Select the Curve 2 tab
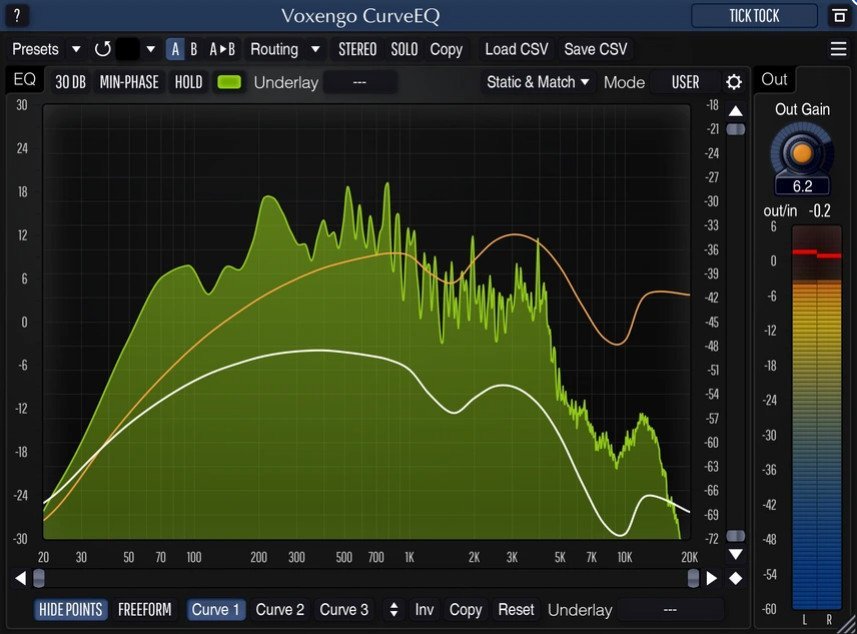 [280, 609]
